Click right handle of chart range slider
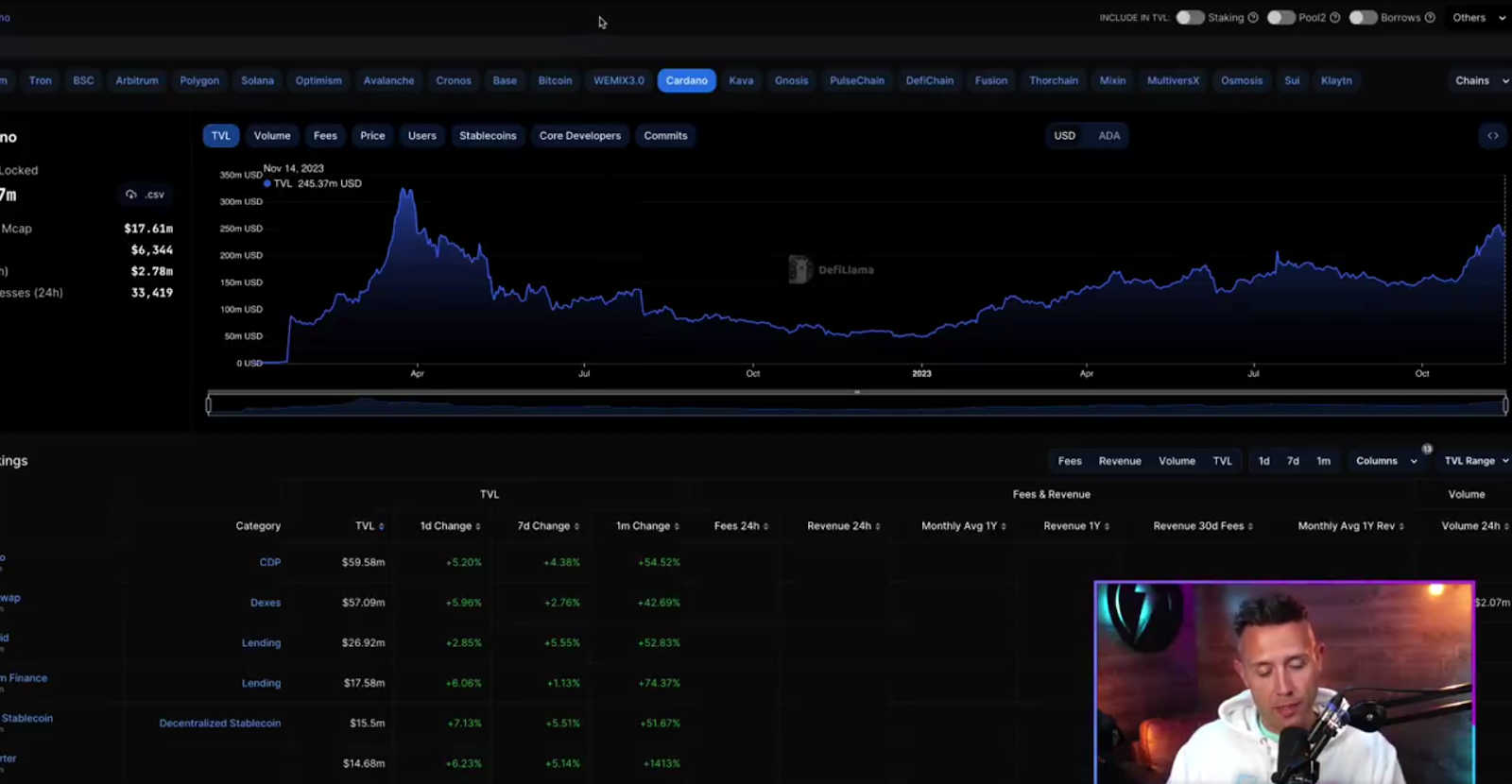The height and width of the screenshot is (784, 1512). 1505,405
